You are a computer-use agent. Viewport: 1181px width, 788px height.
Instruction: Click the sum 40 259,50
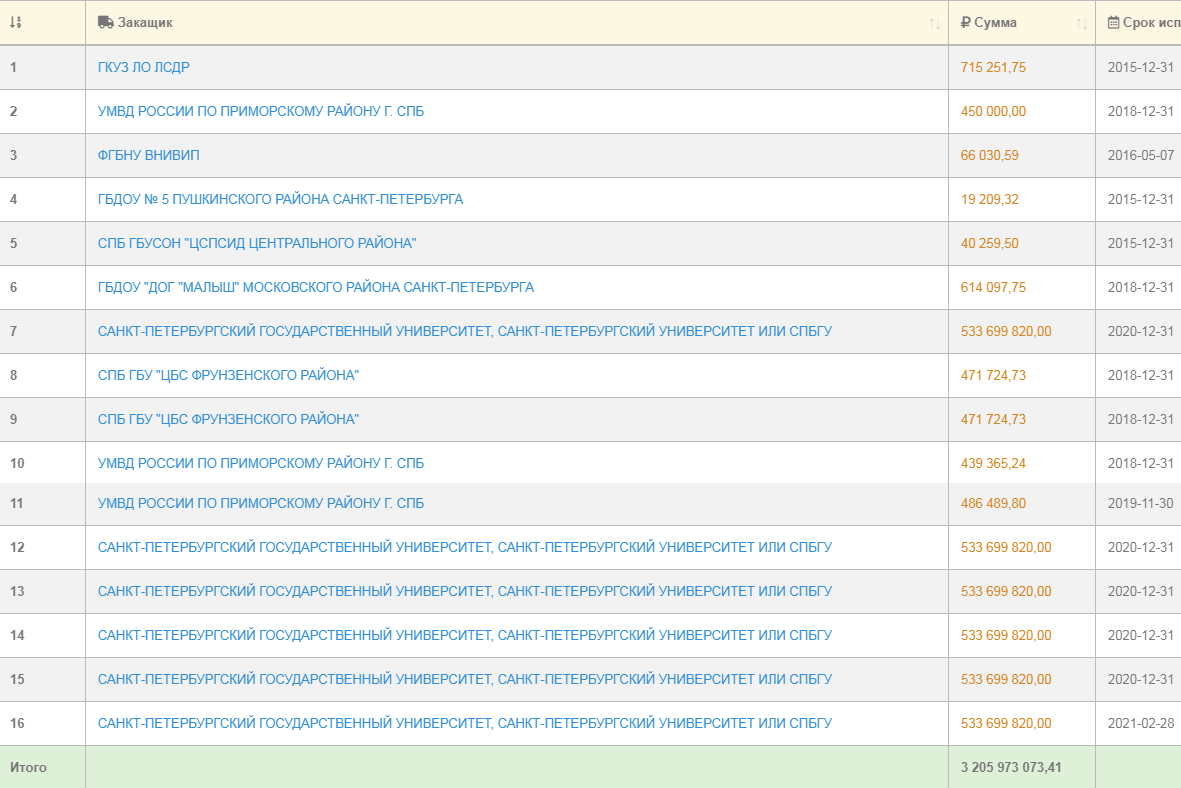989,243
